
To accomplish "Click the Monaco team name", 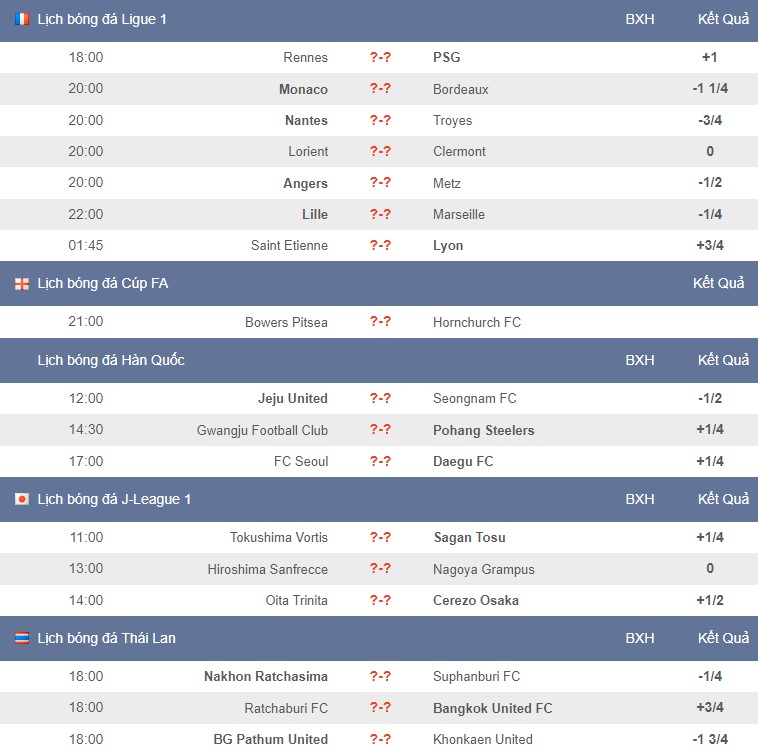I will [303, 89].
